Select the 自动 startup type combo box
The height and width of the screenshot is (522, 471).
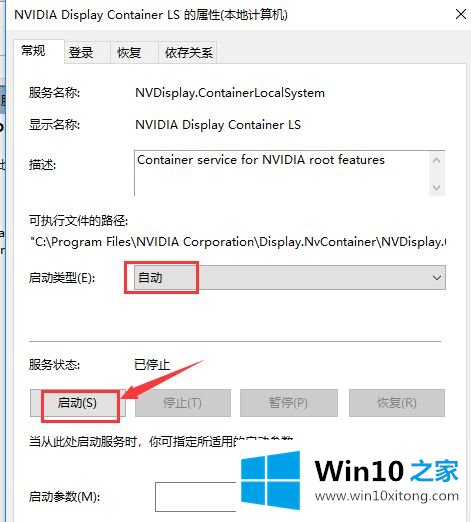[x=290, y=277]
